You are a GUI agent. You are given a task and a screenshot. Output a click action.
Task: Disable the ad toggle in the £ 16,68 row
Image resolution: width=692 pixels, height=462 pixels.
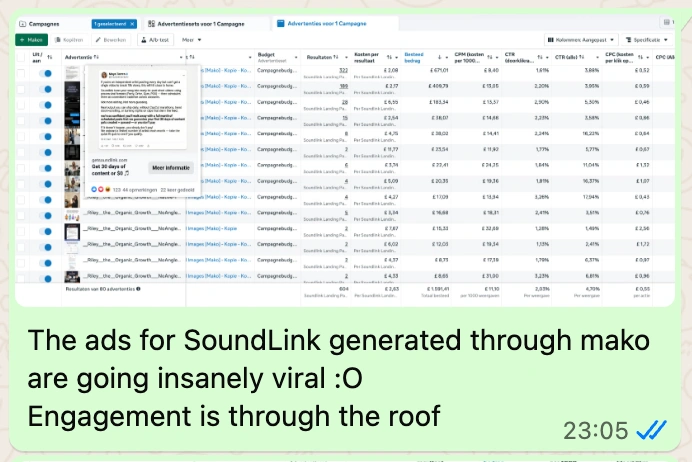[x=45, y=215]
